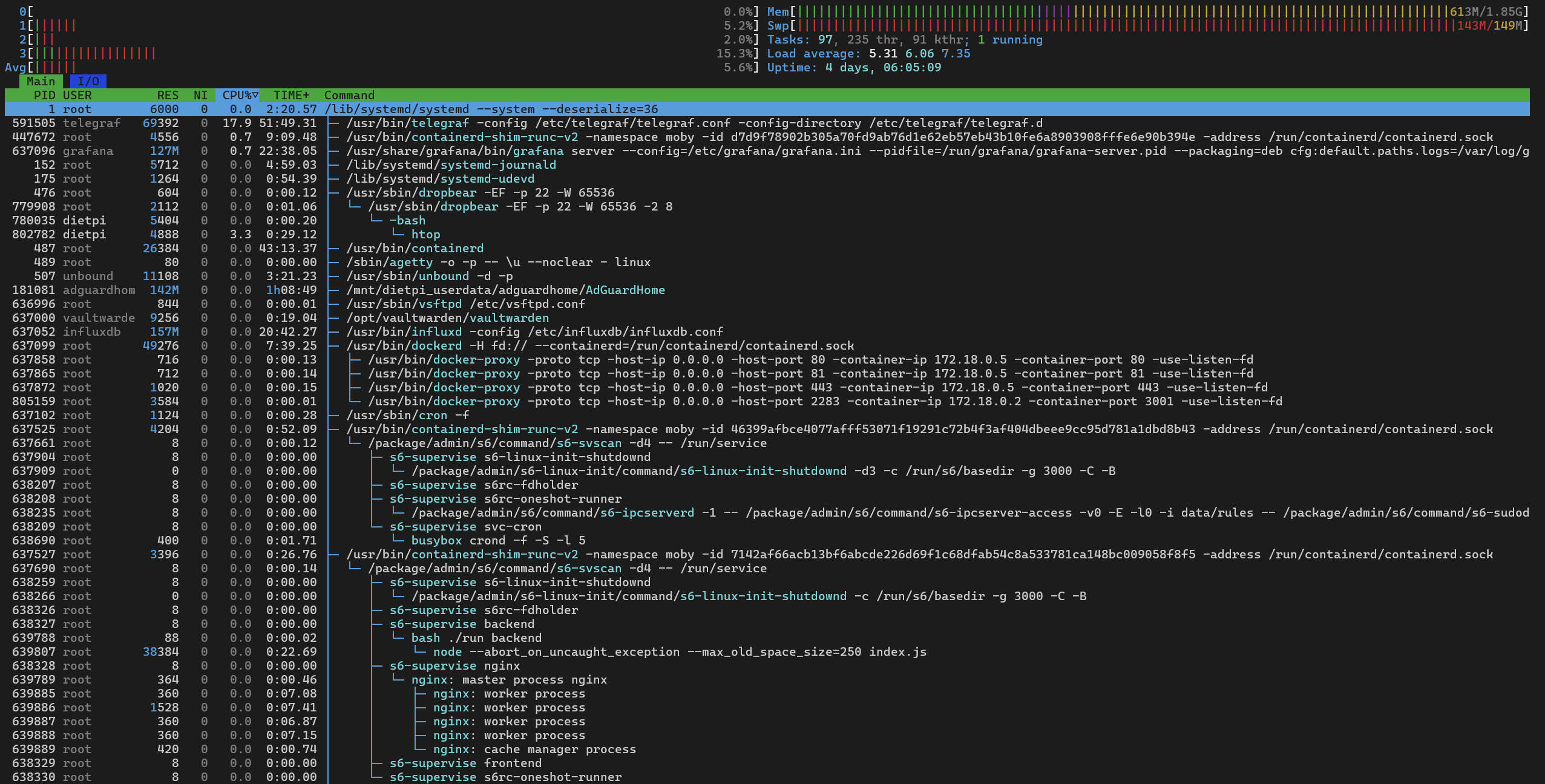Image resolution: width=1545 pixels, height=784 pixels.
Task: Sort by the Command column header
Action: pos(349,95)
